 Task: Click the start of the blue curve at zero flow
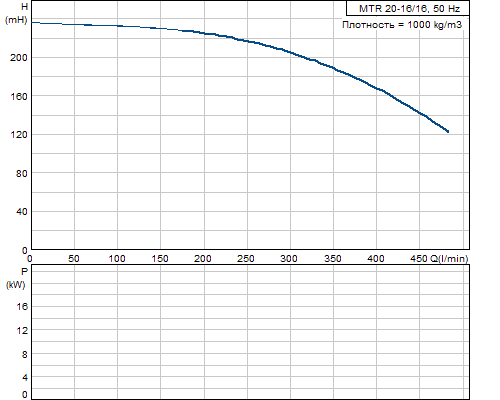33,23
